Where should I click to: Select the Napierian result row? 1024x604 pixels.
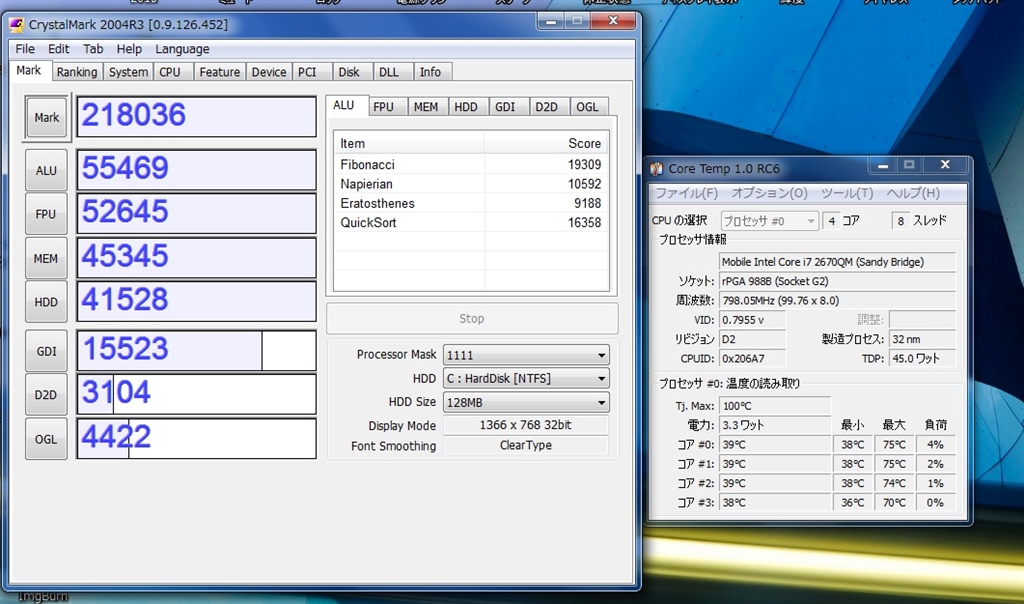click(471, 184)
